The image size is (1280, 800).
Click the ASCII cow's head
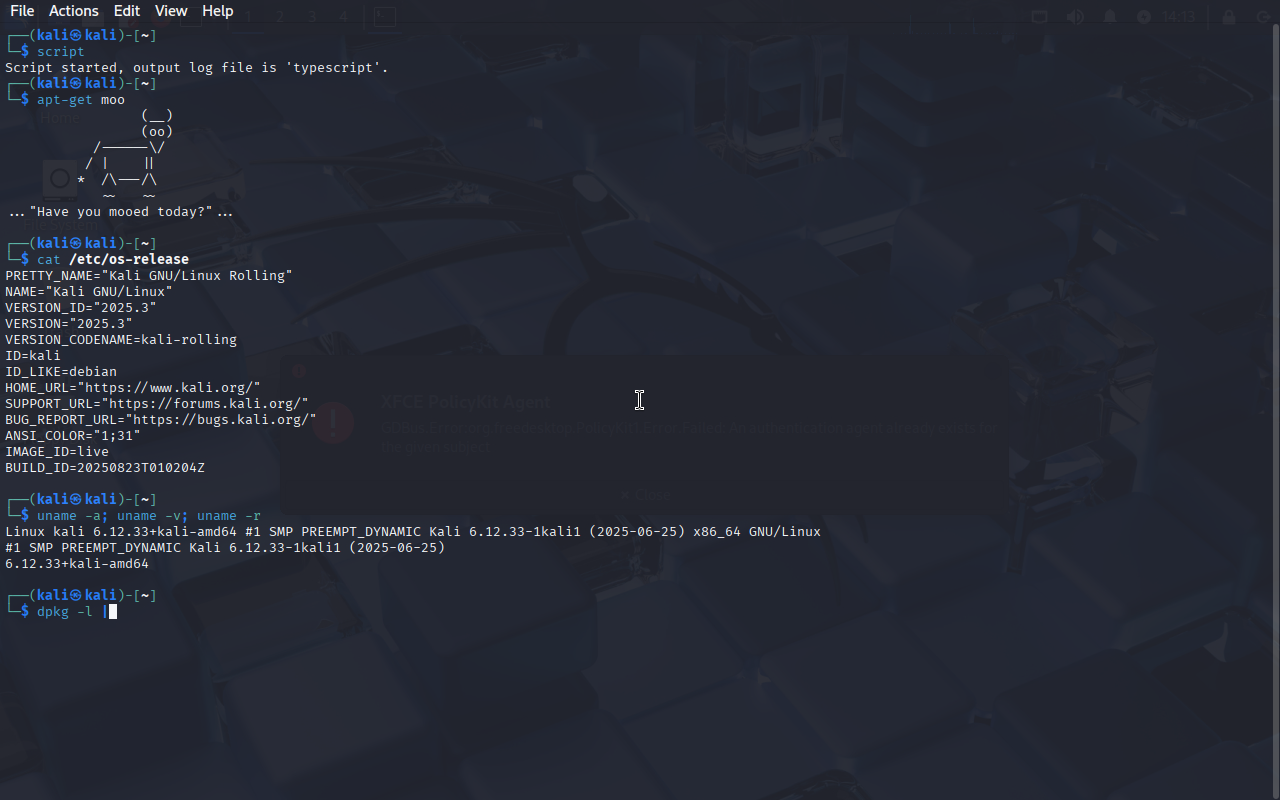pyautogui.click(x=157, y=123)
